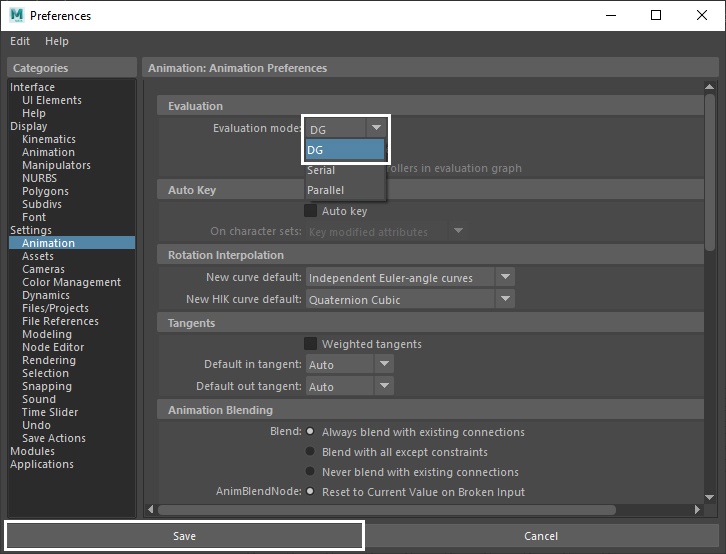Collapse the Animation Blending section header

tap(431, 410)
